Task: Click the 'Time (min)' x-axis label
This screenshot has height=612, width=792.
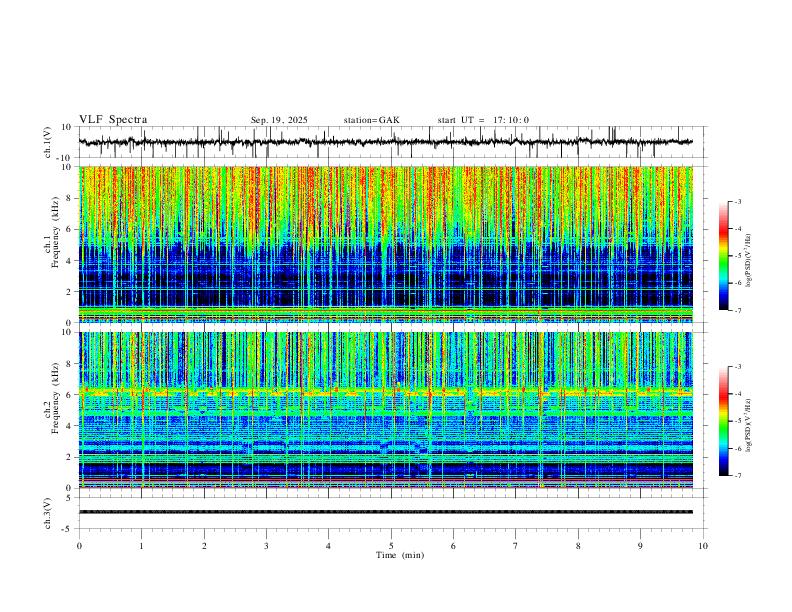Action: click(400, 555)
